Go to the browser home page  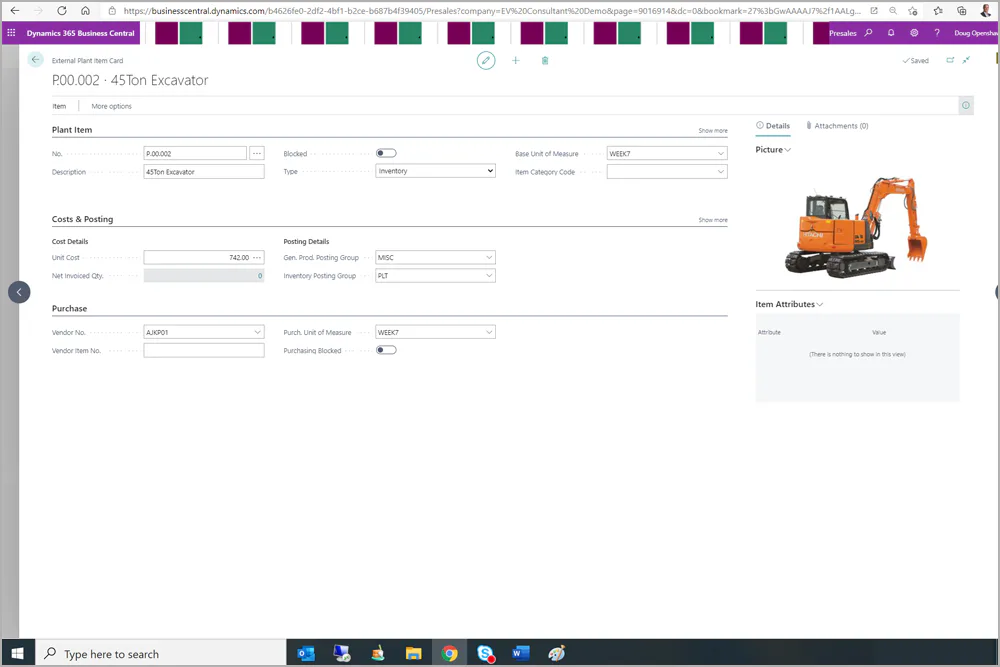pyautogui.click(x=85, y=11)
